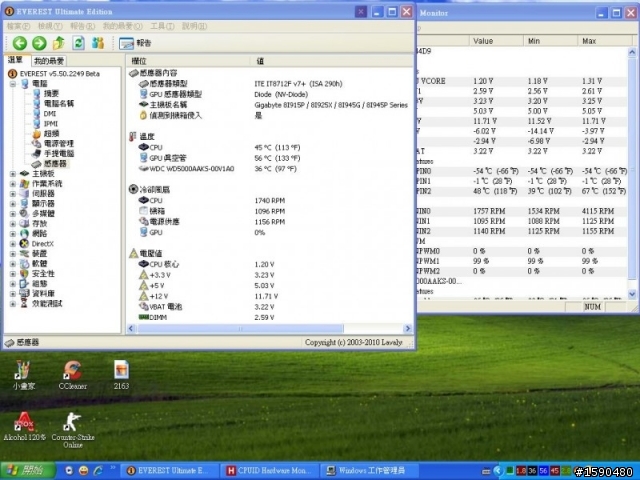The width and height of the screenshot is (640, 480).
Task: Click the 資料庫 tree icon
Action: pyautogui.click(x=24, y=293)
